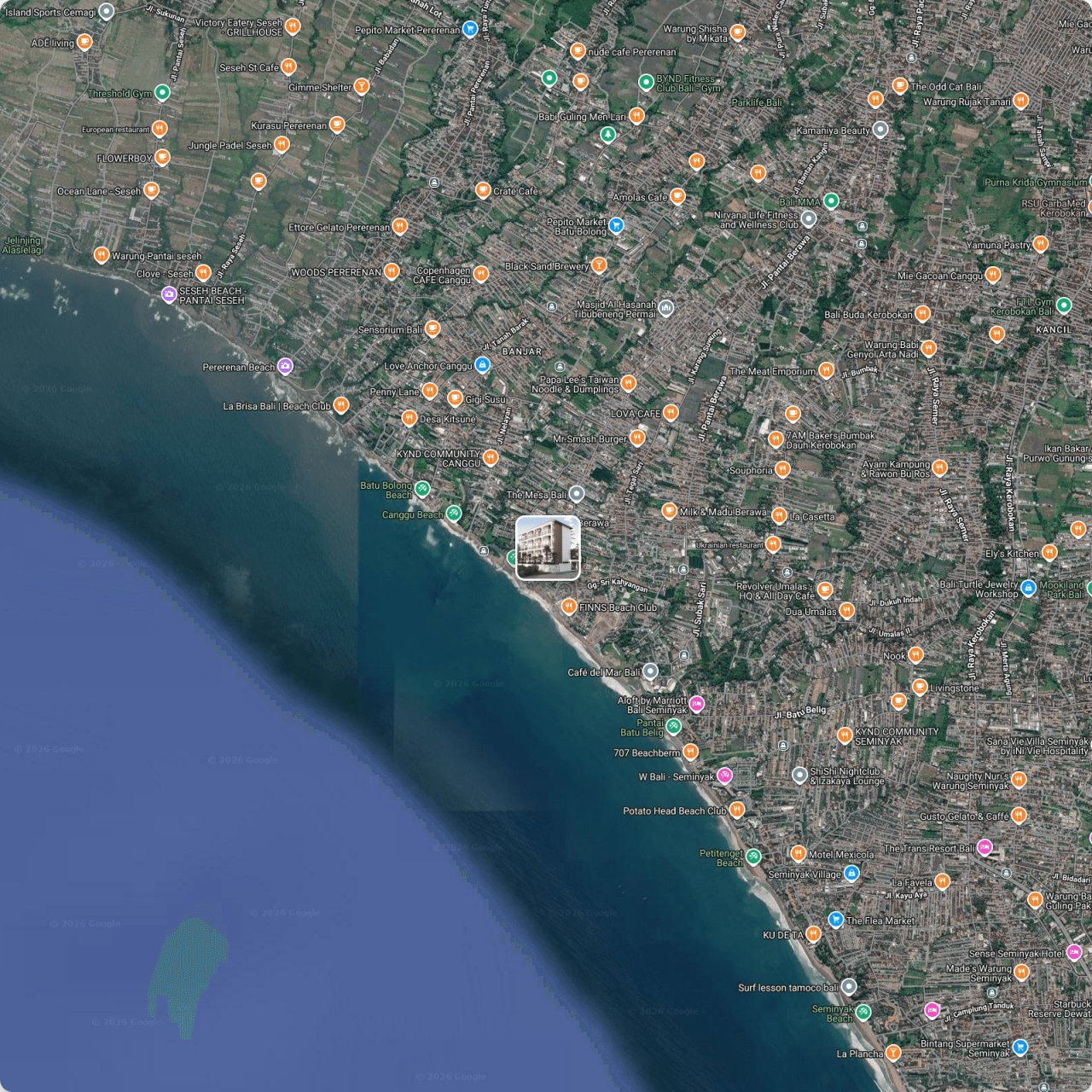Viewport: 1092px width, 1092px height.
Task: Select the FLOWERBOY cafe pin
Action: pyautogui.click(x=162, y=158)
